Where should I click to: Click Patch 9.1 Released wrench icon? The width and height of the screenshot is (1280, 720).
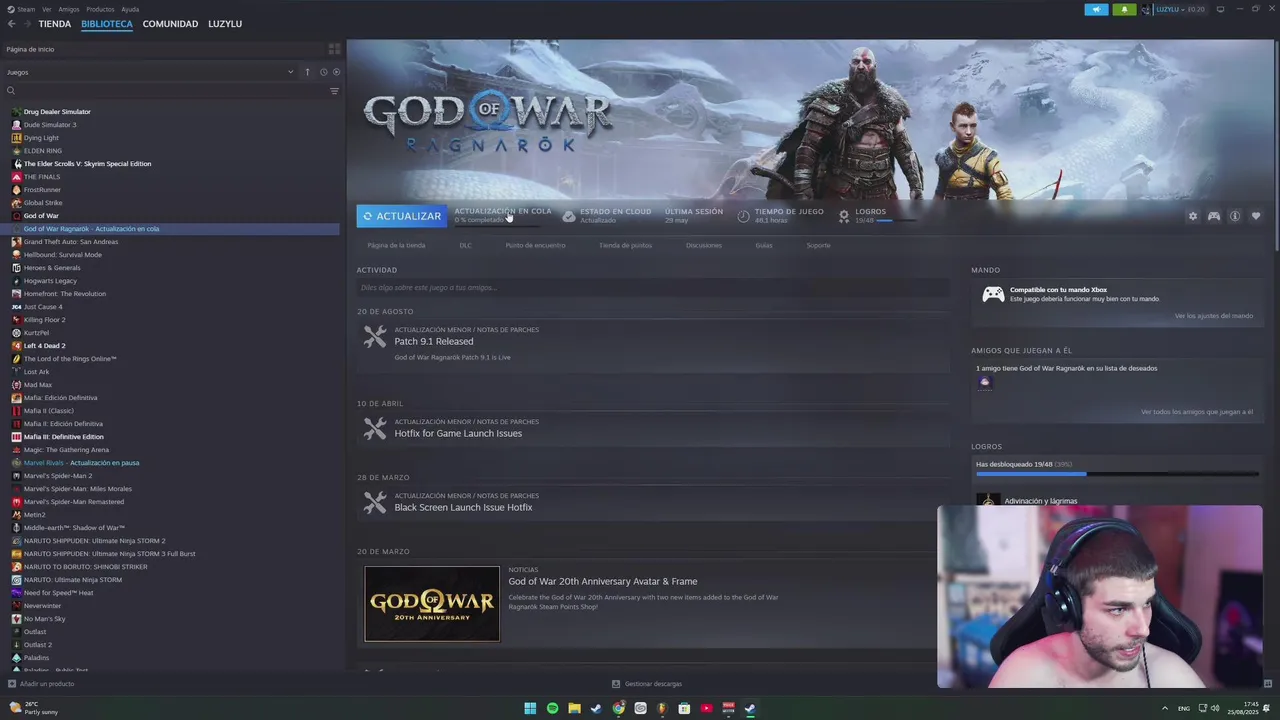tap(375, 337)
